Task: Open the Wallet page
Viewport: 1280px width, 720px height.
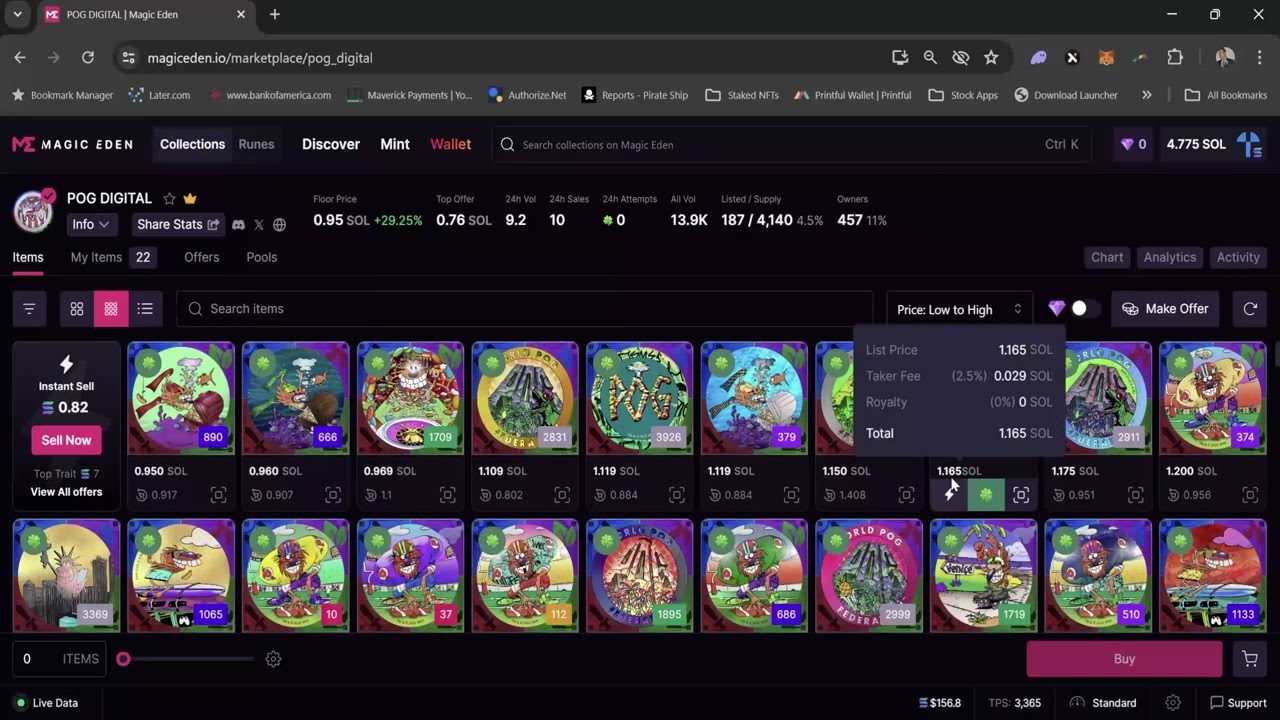Action: pyautogui.click(x=451, y=144)
